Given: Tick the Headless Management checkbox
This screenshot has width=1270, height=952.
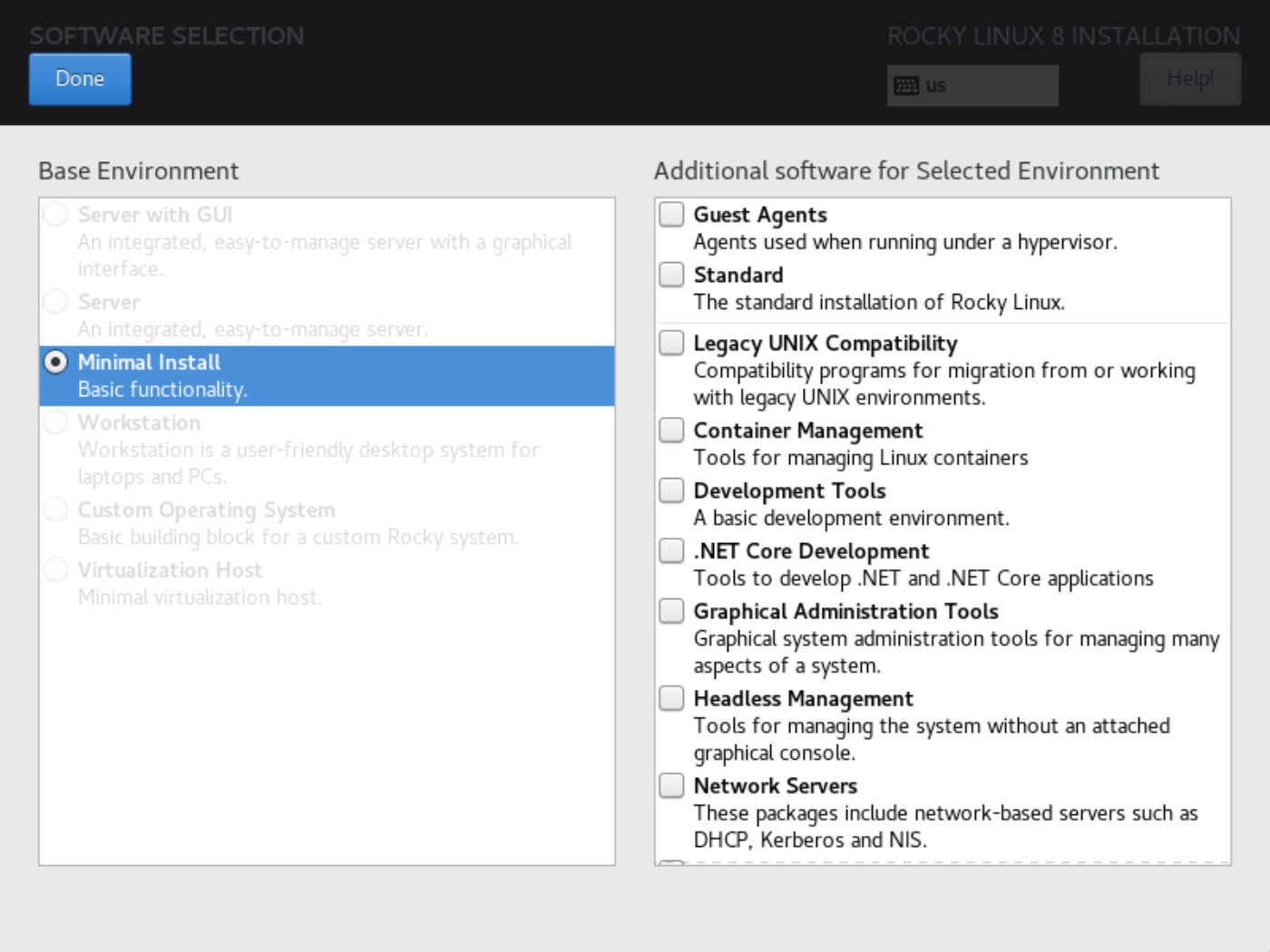Looking at the screenshot, I should coord(671,698).
